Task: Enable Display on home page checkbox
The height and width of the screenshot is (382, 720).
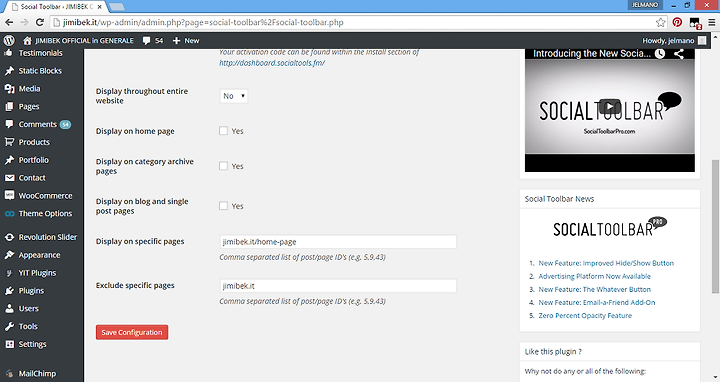Action: pos(223,131)
